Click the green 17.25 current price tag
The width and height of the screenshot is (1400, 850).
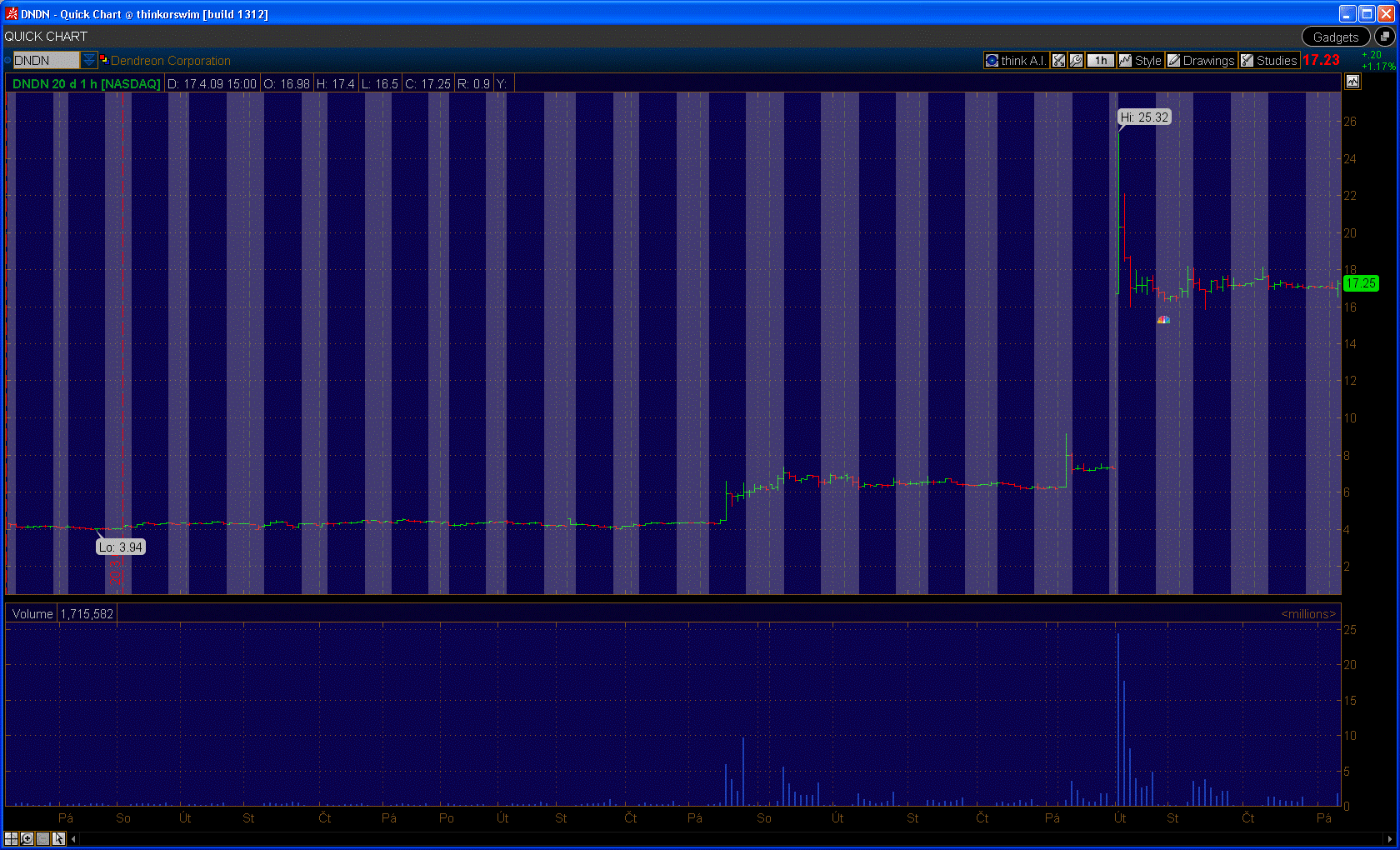pos(1361,283)
